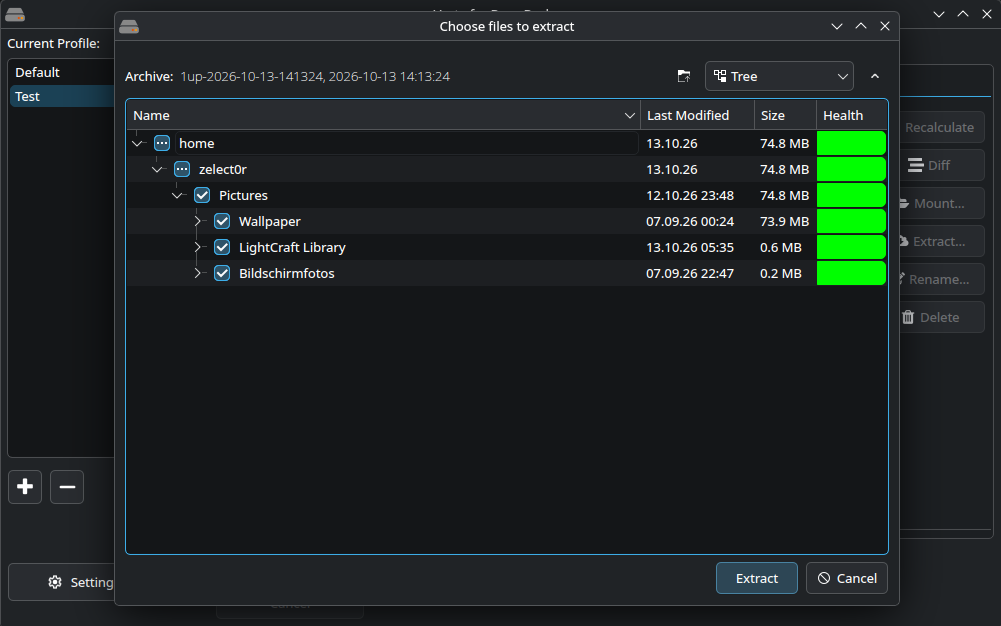Sort by Health column header
Image resolution: width=1001 pixels, height=626 pixels.
click(x=852, y=116)
